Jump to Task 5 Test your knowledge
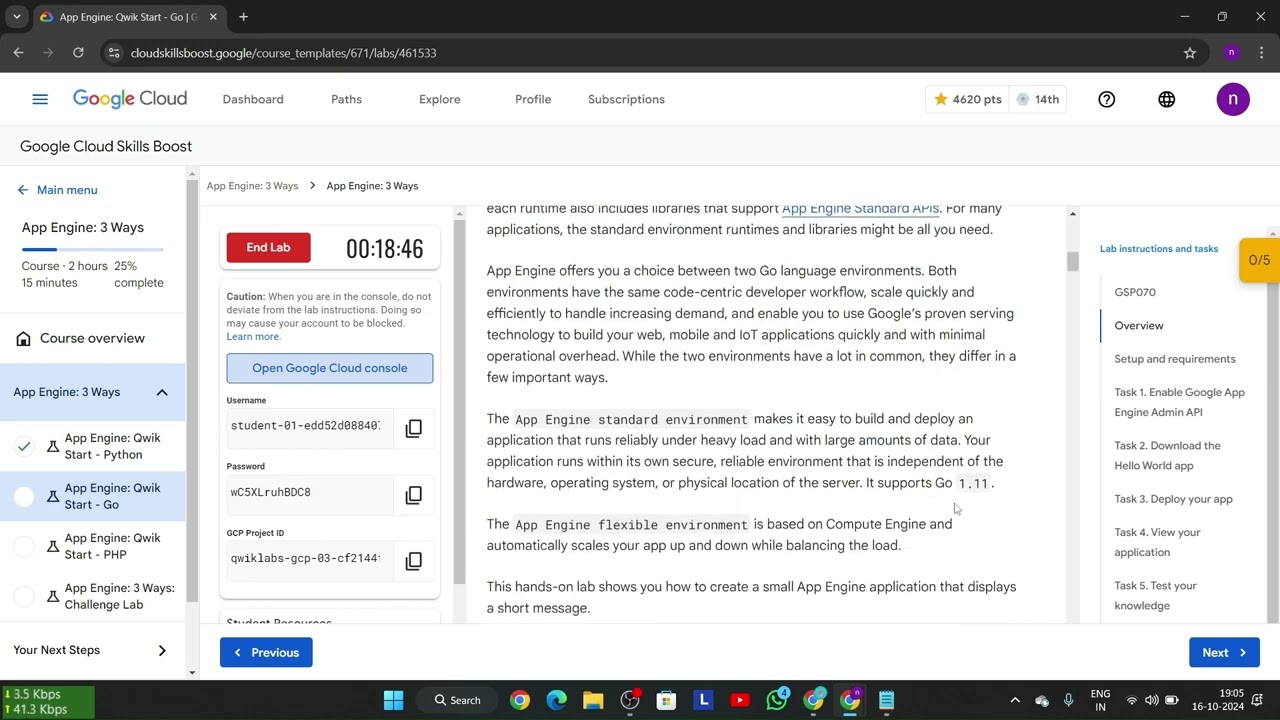Image resolution: width=1280 pixels, height=720 pixels. click(x=1155, y=595)
